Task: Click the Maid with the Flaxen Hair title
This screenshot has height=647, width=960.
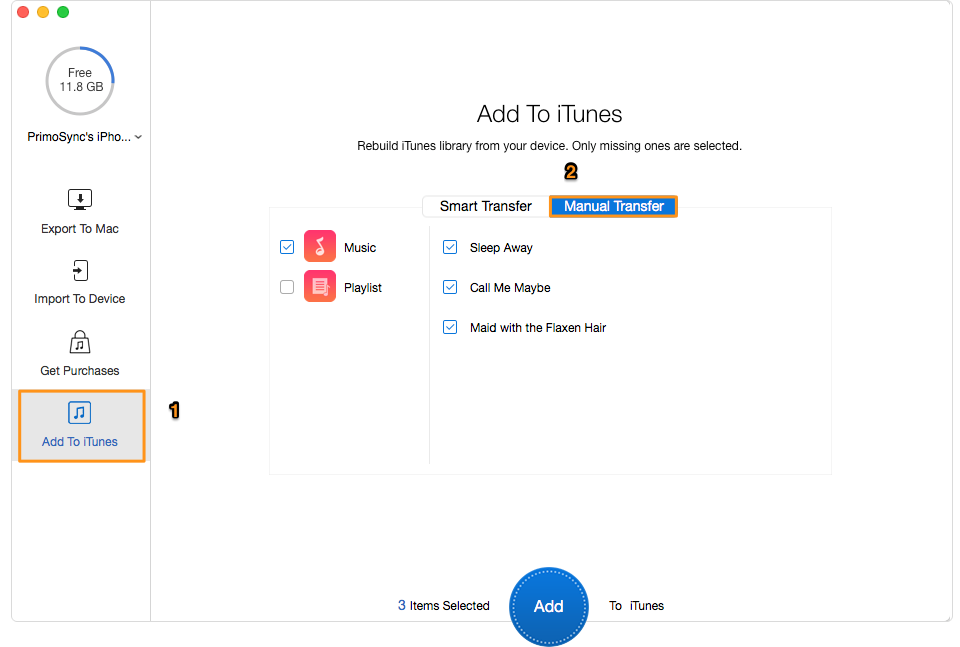Action: coord(538,327)
